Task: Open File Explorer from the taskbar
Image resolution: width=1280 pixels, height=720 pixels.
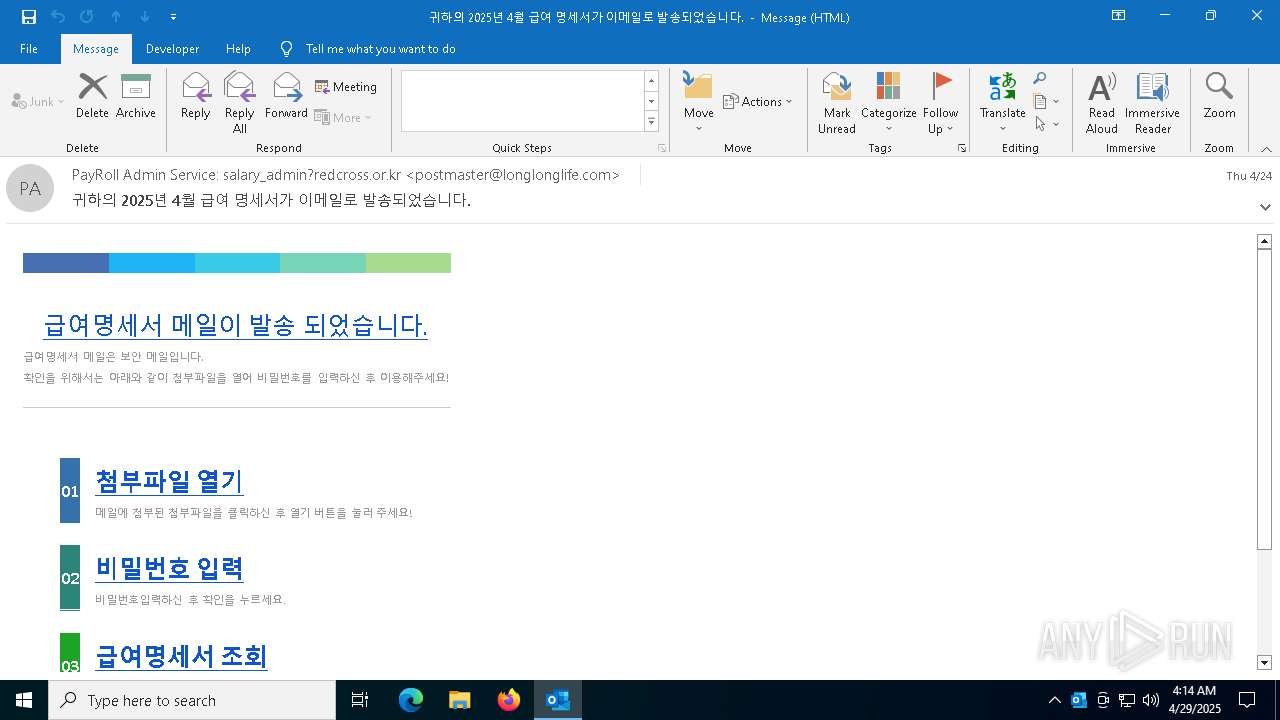Action: pos(460,700)
